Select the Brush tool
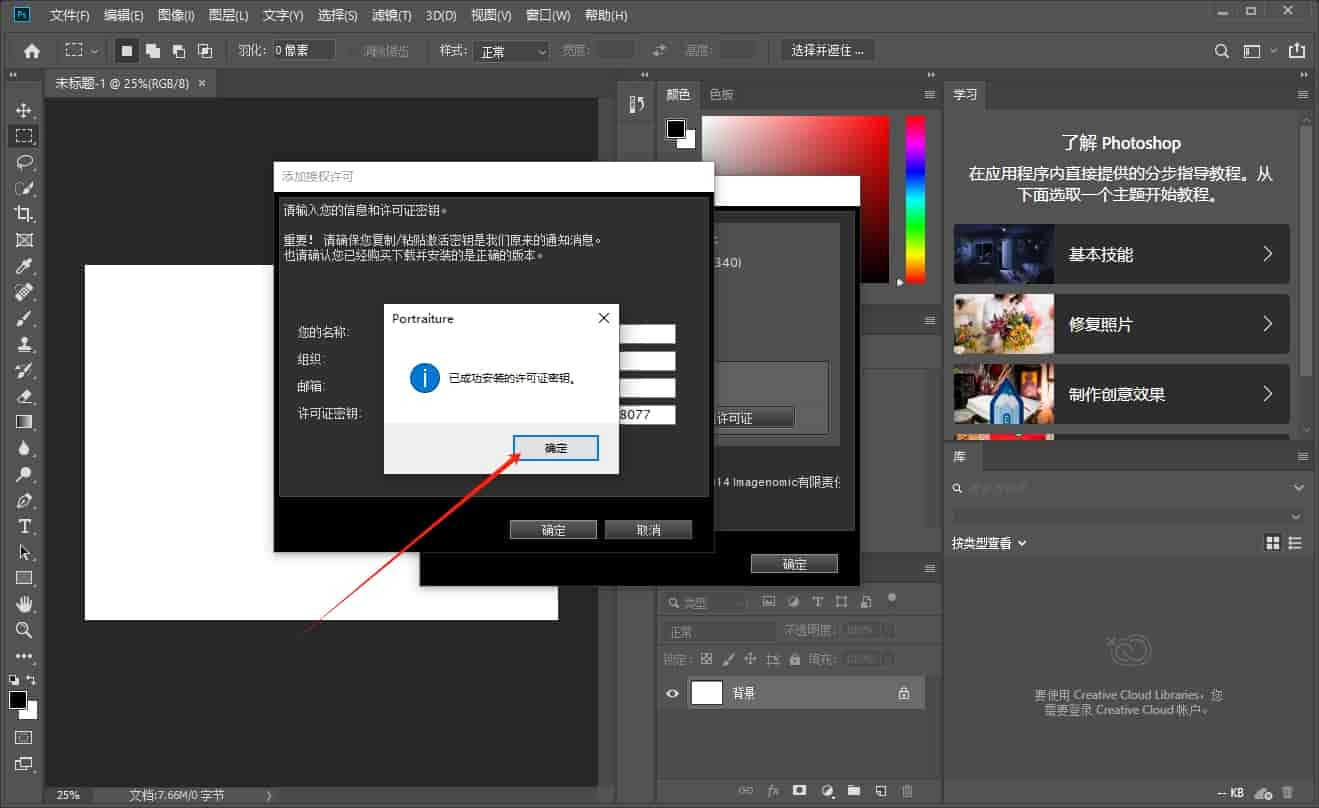1319x808 pixels. 24,318
